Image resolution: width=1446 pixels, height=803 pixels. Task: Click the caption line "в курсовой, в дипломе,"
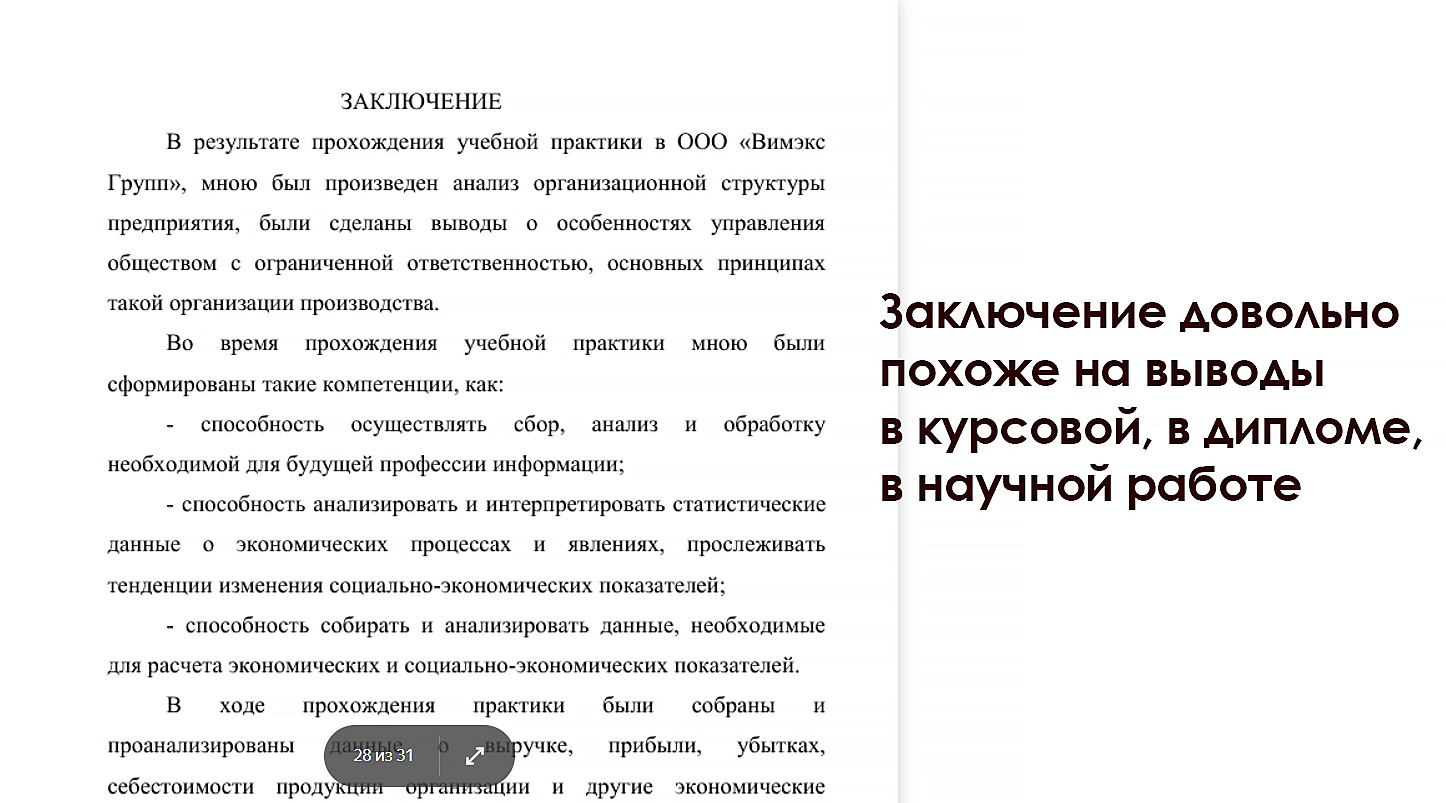pyautogui.click(x=1151, y=430)
